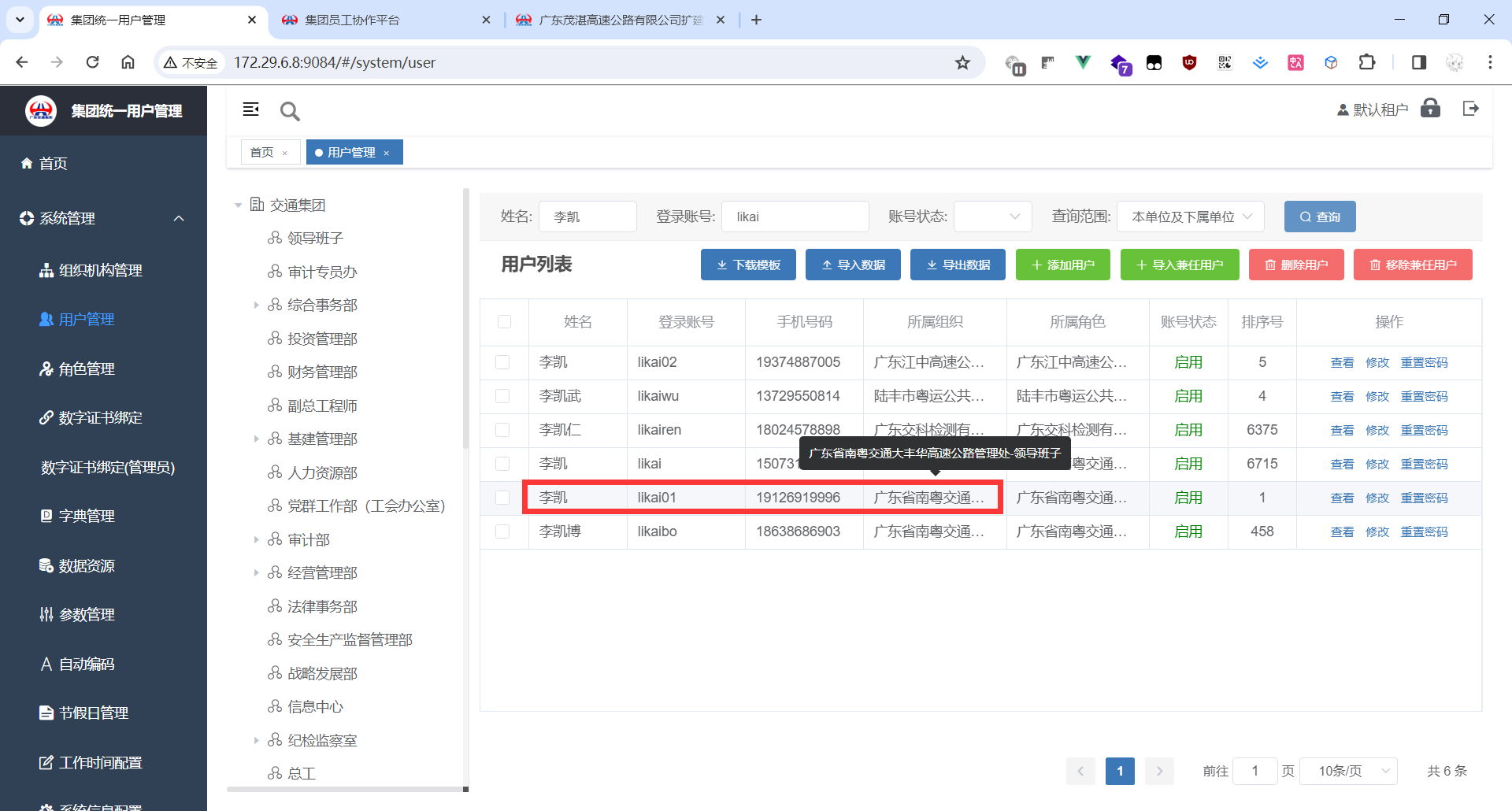
Task: Check the select-all checkbox in table header
Action: tap(504, 321)
